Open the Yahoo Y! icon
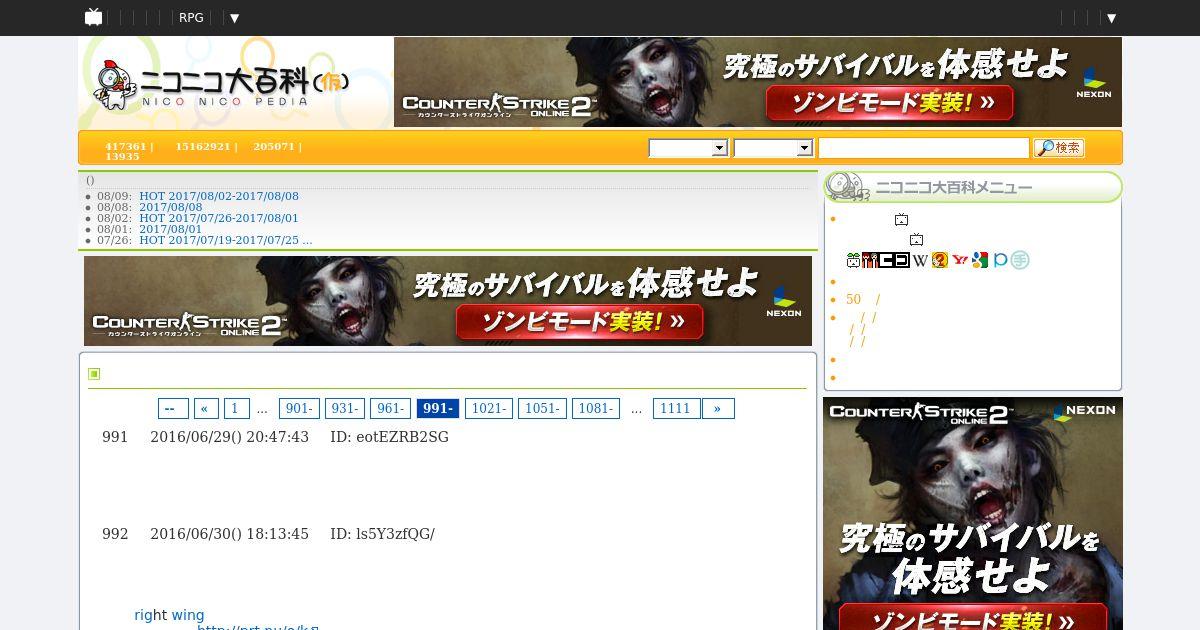This screenshot has width=1200, height=630. (x=961, y=260)
